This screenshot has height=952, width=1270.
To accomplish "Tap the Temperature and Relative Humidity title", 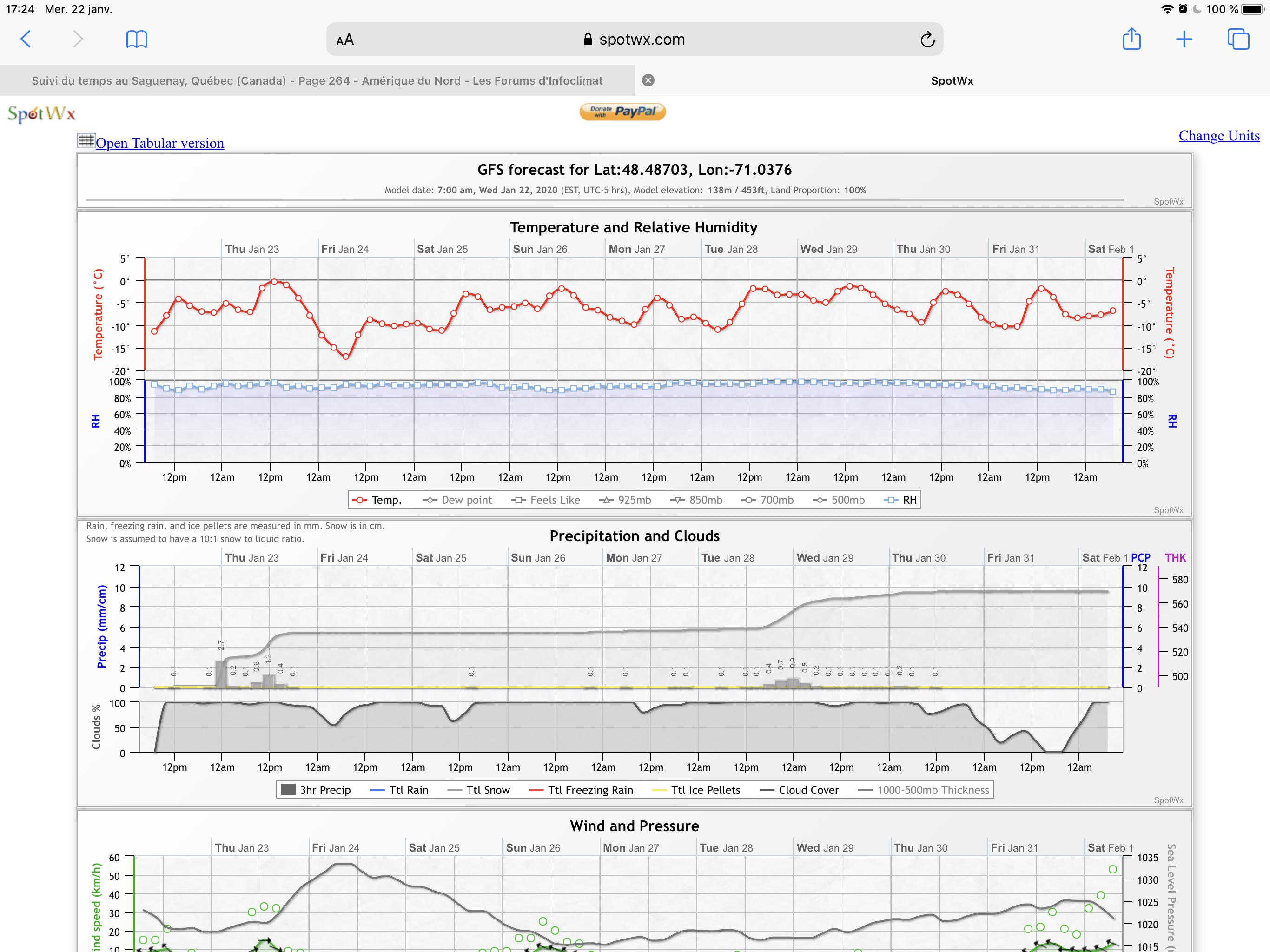I will click(634, 227).
